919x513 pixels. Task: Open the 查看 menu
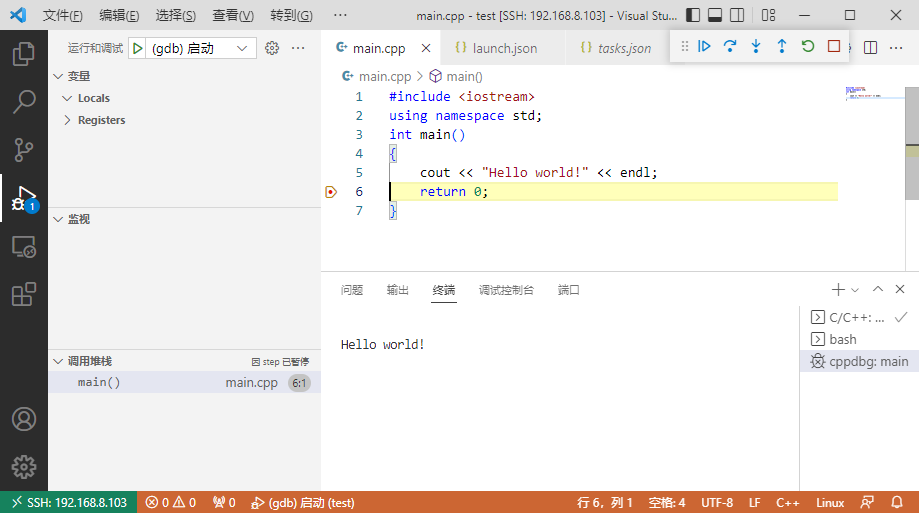click(233, 15)
